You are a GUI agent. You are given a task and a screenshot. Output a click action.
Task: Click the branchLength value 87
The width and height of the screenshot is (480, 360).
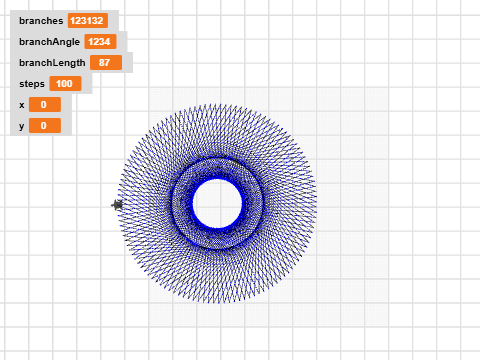106,63
